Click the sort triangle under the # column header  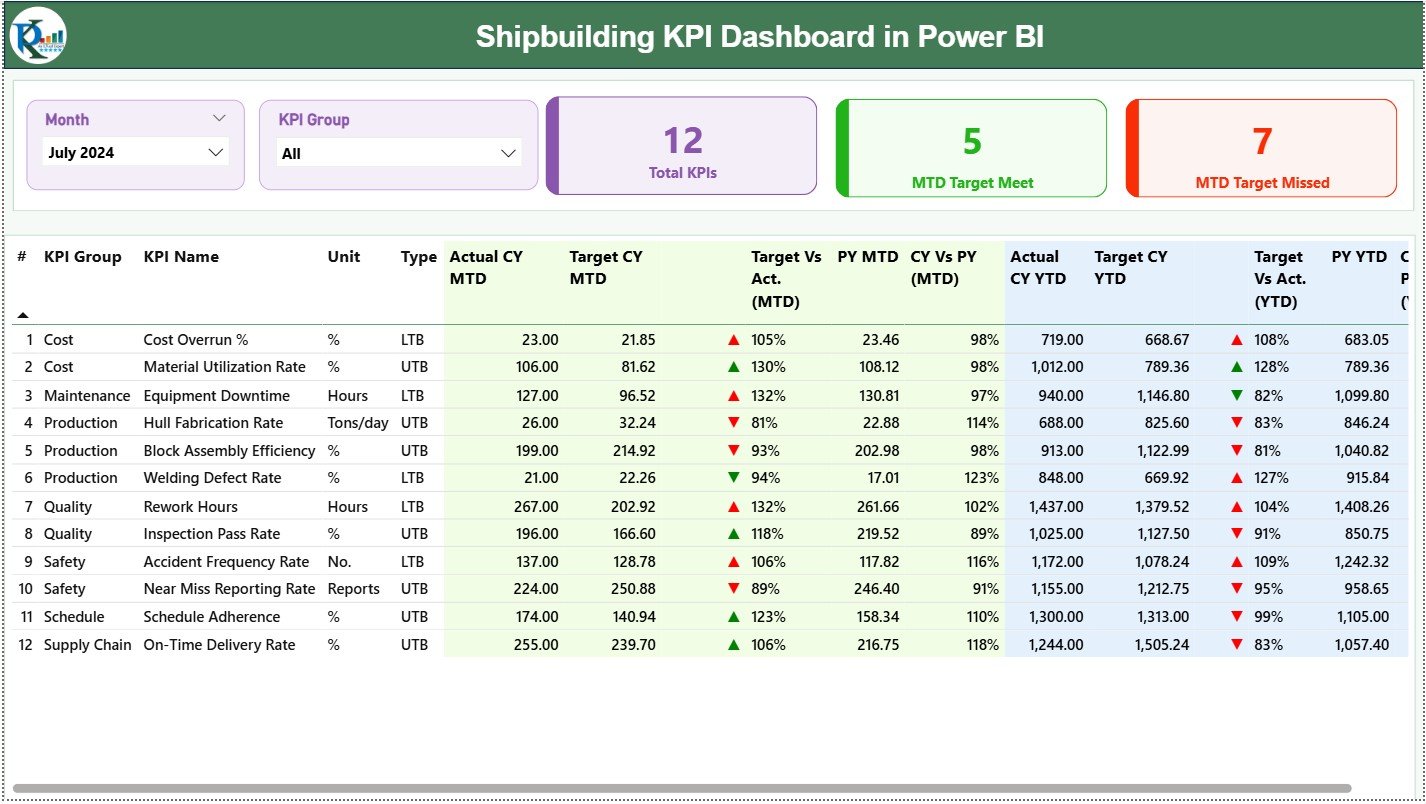tap(23, 313)
